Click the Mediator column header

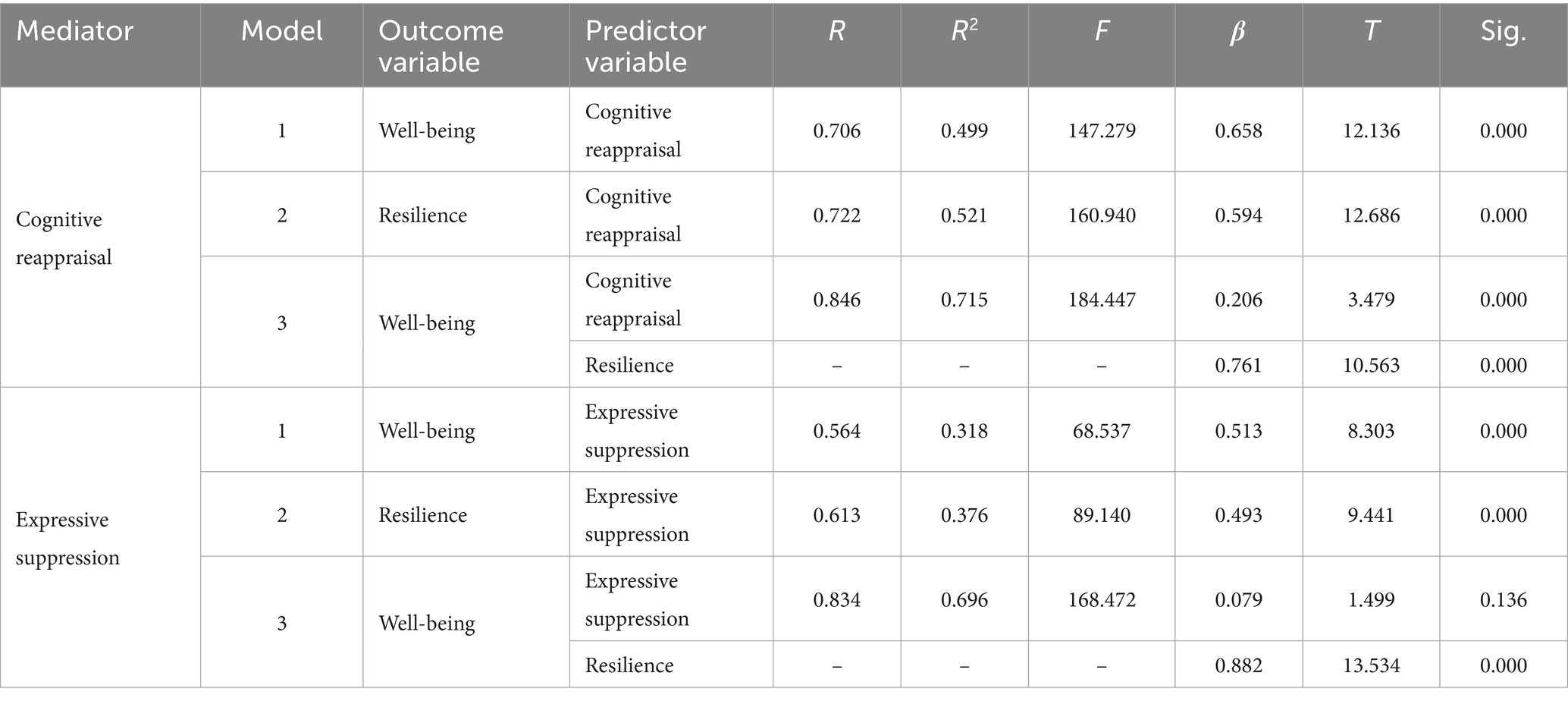tap(74, 31)
